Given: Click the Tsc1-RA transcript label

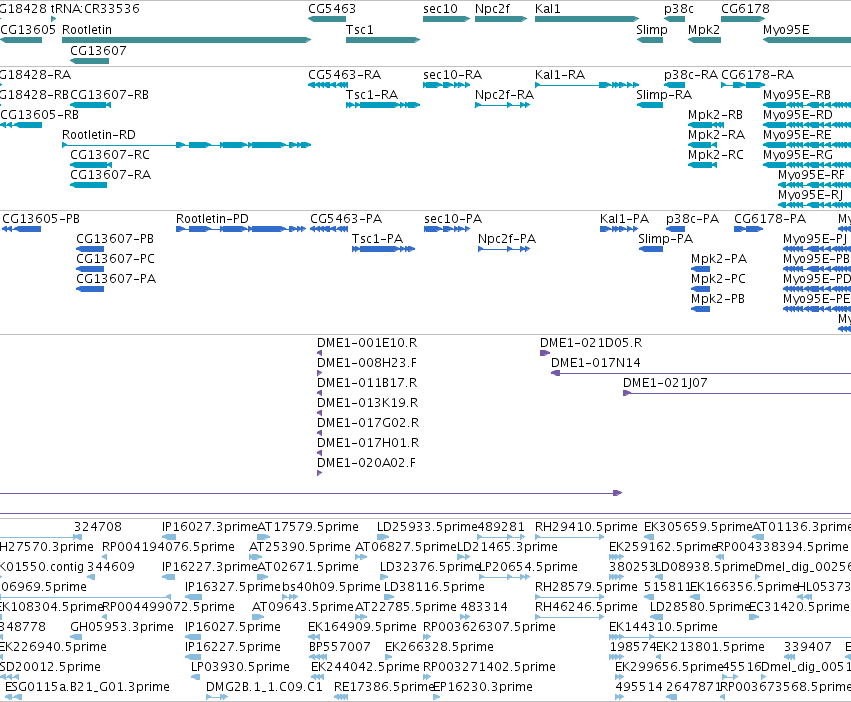Looking at the screenshot, I should (372, 95).
